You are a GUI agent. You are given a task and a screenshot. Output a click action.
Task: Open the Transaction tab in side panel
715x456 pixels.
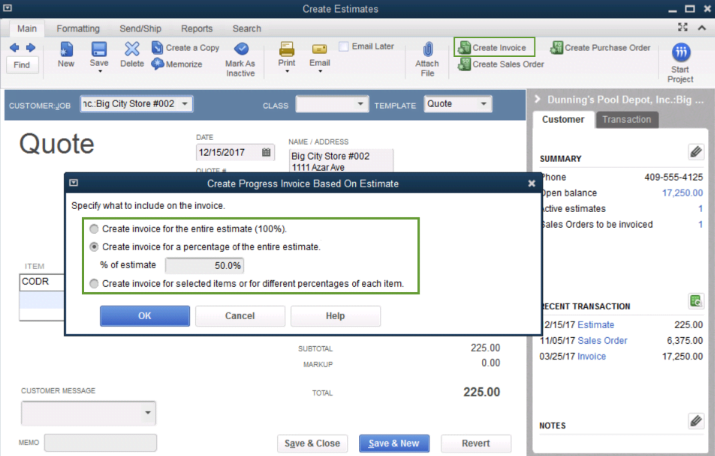click(627, 119)
